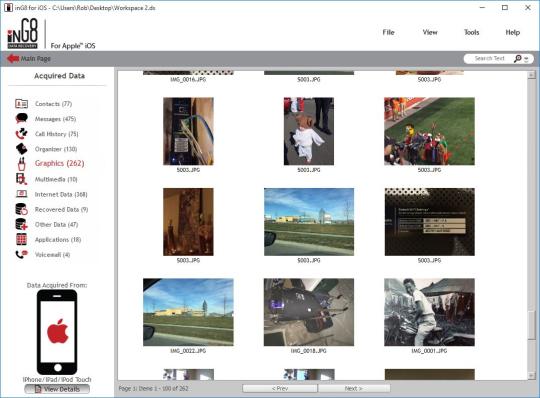This screenshot has width=540, height=398.
Task: Click the iPhone device image
Action: (57, 332)
